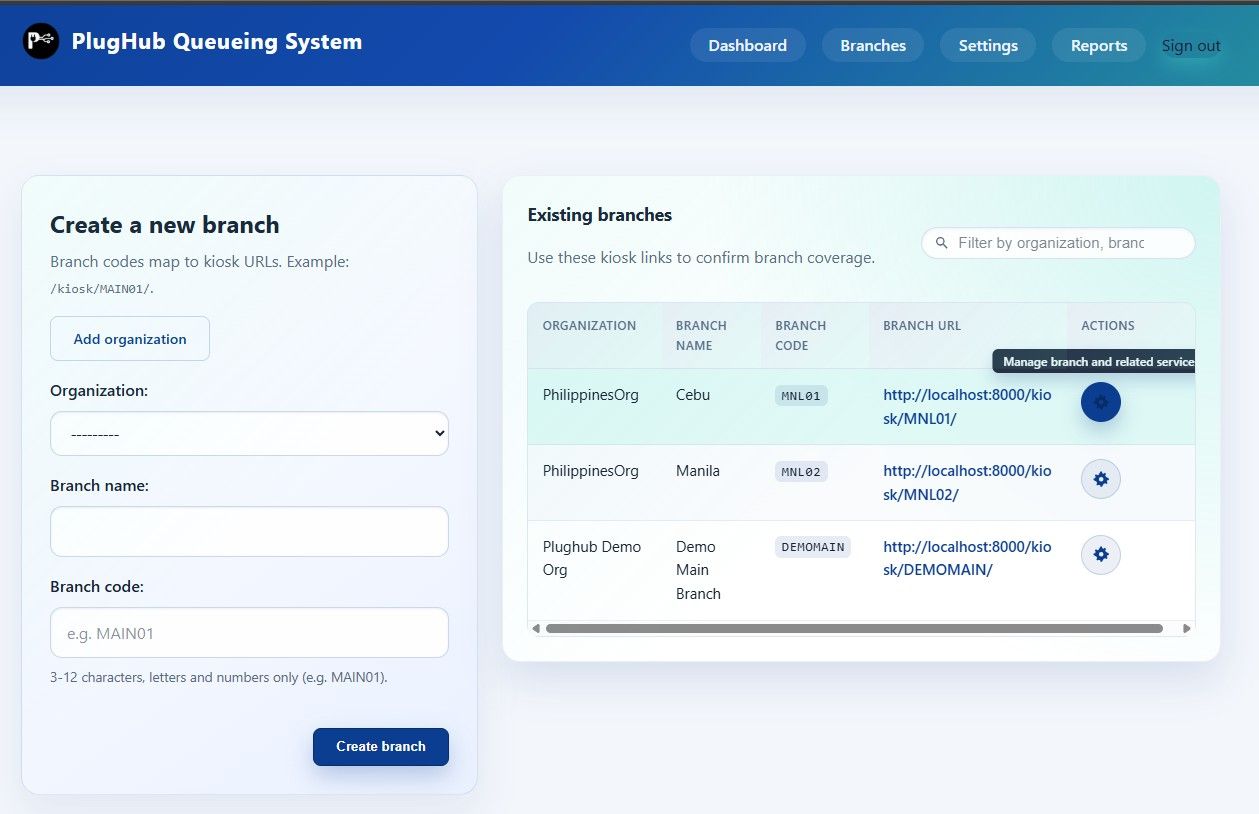Open the Reports page
This screenshot has height=814, width=1259.
1098,45
